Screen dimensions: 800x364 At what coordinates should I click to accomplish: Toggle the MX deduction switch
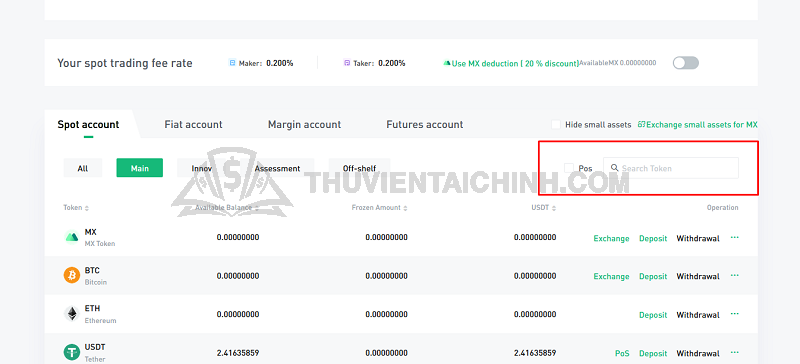click(685, 63)
